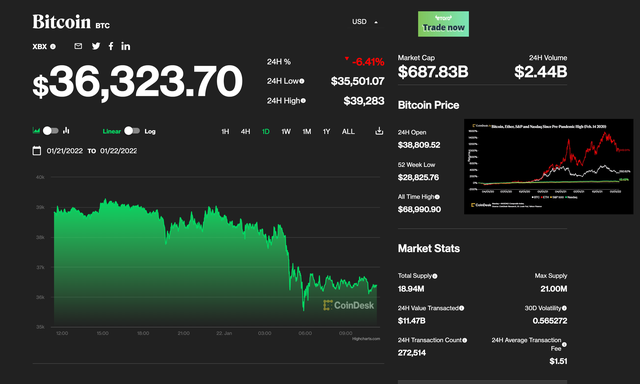Select the 1H timeframe tab
This screenshot has width=640, height=384.
coord(225,131)
